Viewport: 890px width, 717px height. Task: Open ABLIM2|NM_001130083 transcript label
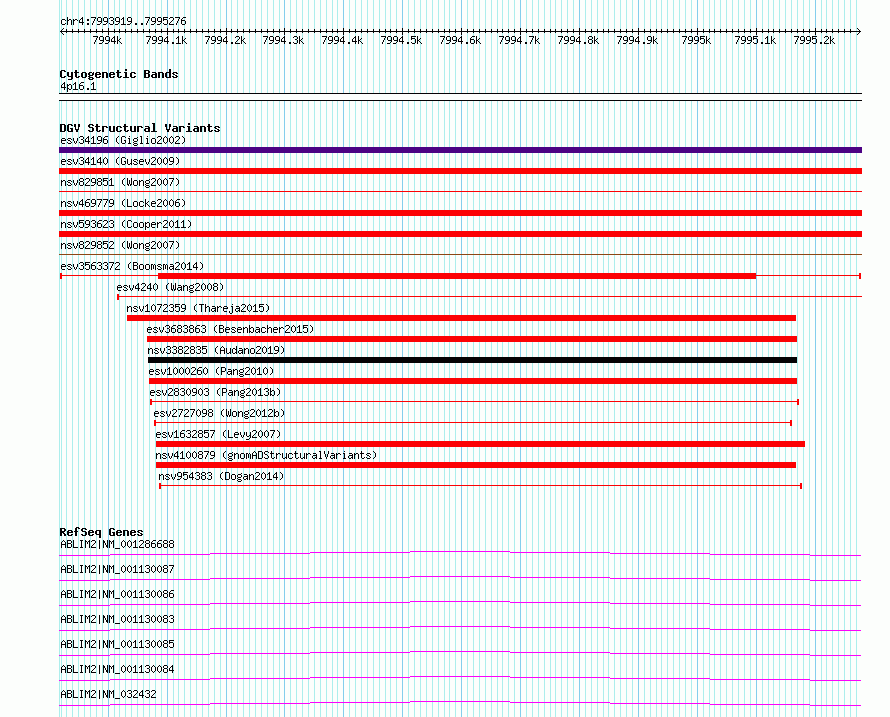coord(117,619)
